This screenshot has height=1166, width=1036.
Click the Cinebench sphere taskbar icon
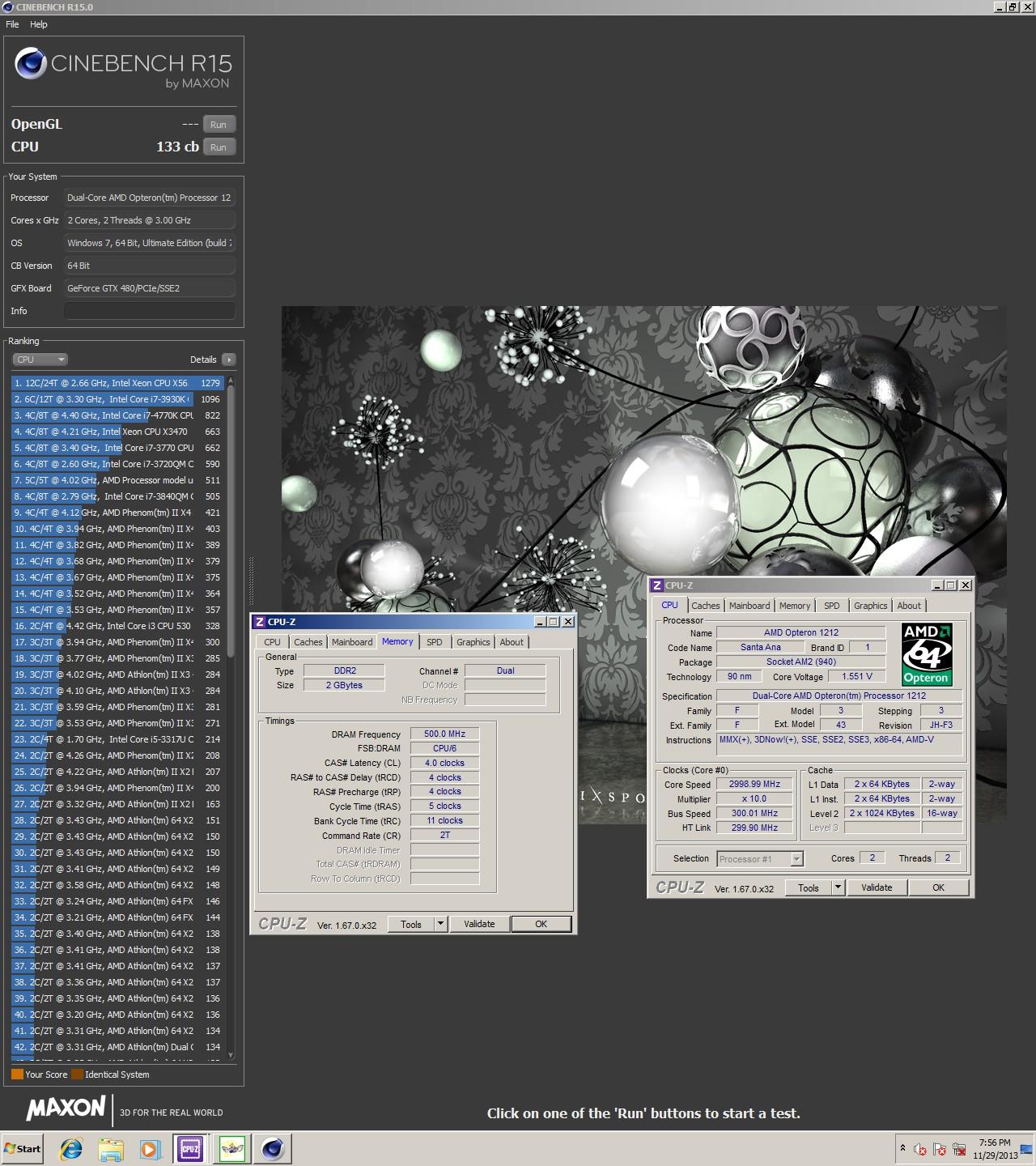[273, 1148]
